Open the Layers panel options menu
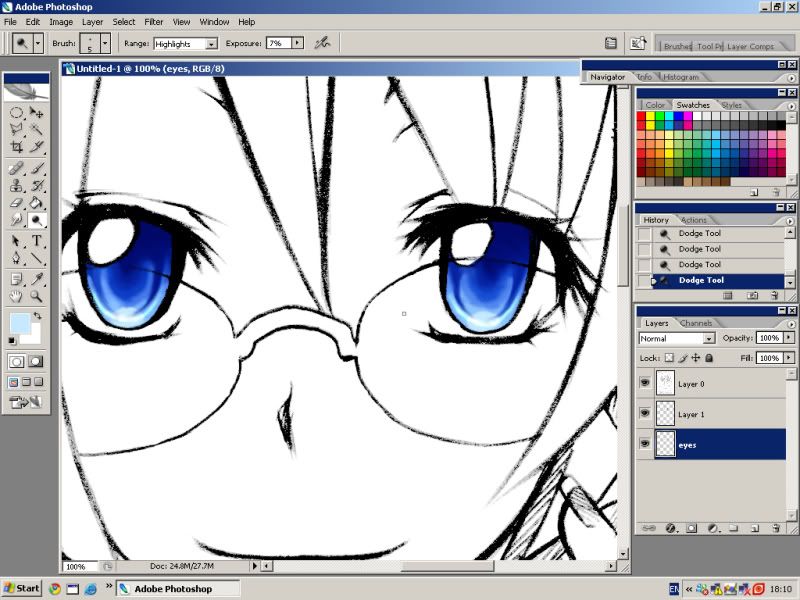The image size is (800, 600). pyautogui.click(x=791, y=323)
